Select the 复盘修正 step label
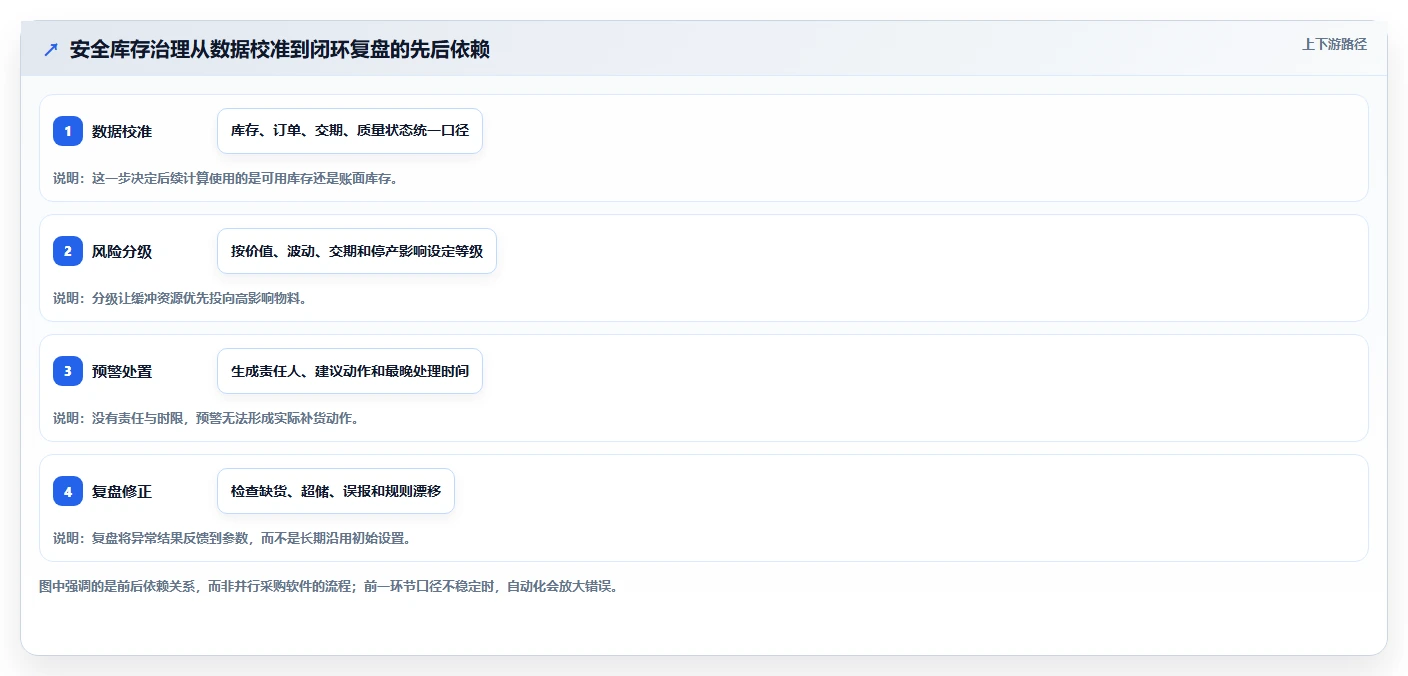Viewport: 1408px width, 676px height. pyautogui.click(x=122, y=491)
